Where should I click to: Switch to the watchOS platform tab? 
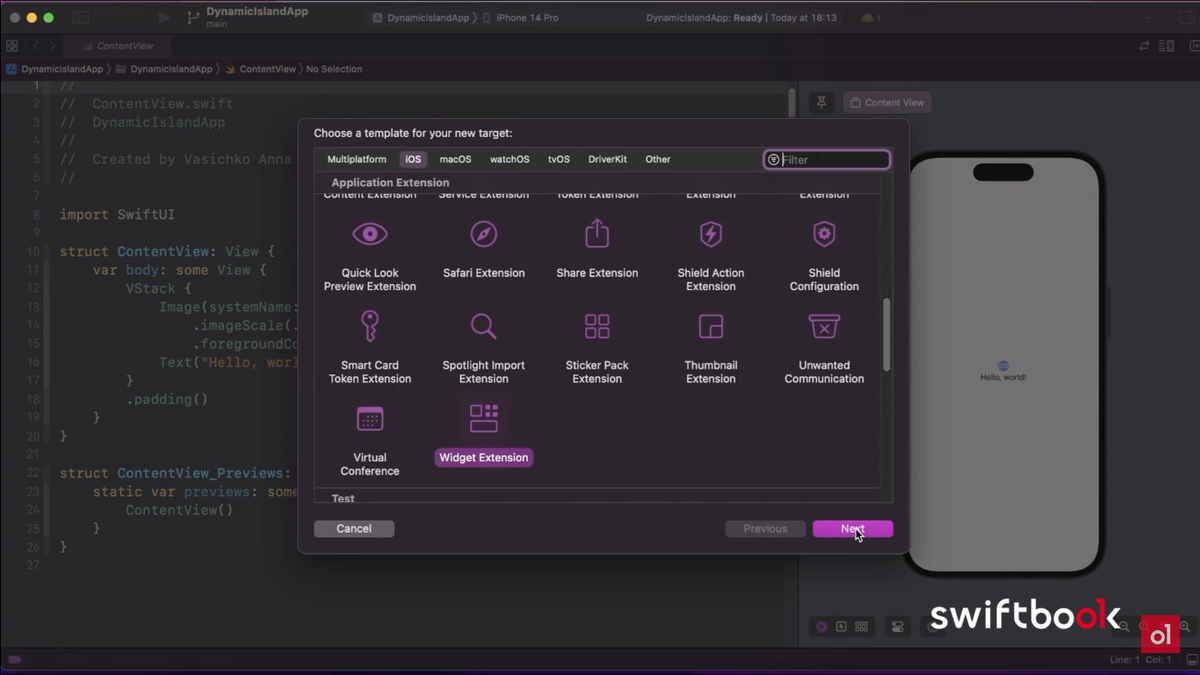click(x=509, y=159)
